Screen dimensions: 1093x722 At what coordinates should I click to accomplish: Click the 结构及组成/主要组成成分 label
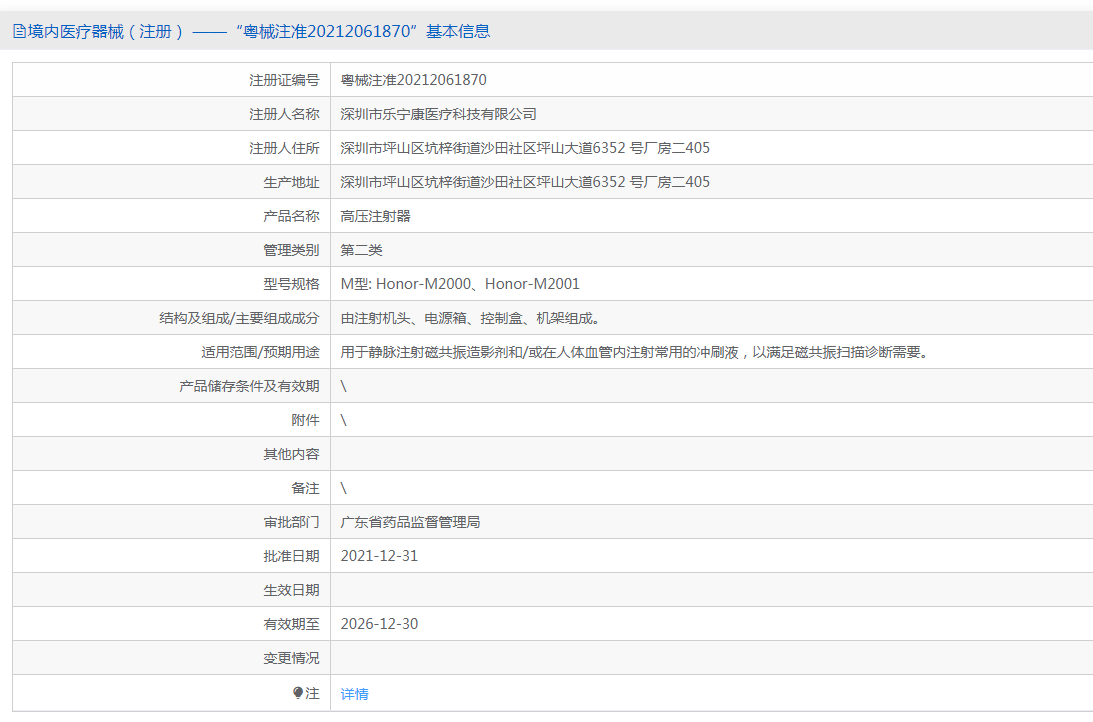[239, 318]
